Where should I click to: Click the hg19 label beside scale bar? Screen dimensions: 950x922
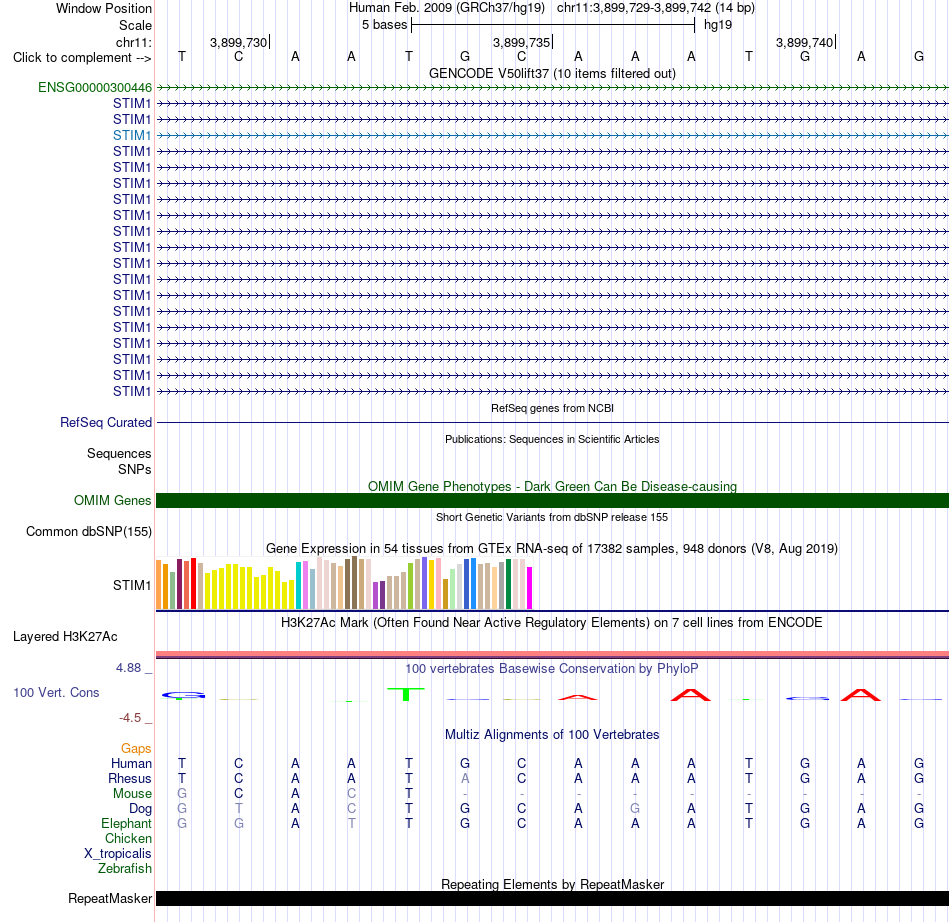coord(718,25)
